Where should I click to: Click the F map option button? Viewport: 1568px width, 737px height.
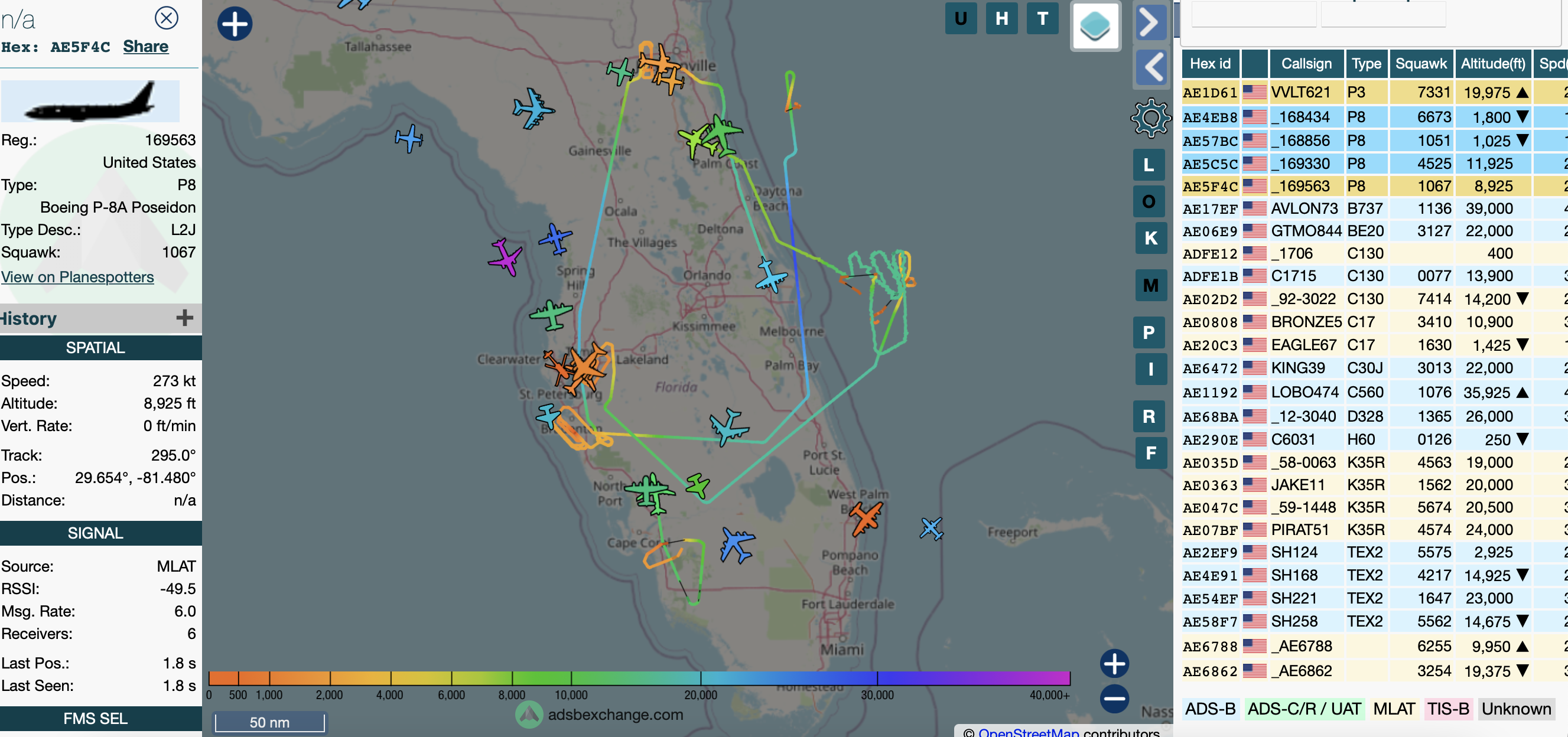tap(1151, 453)
